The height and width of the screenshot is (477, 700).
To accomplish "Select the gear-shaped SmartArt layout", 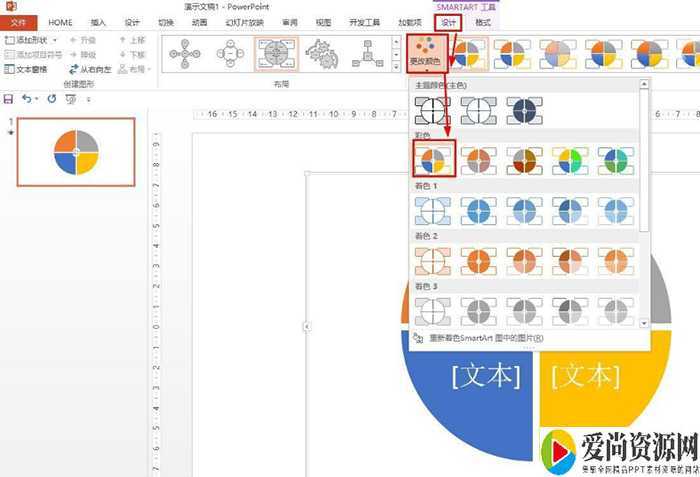I will [321, 54].
